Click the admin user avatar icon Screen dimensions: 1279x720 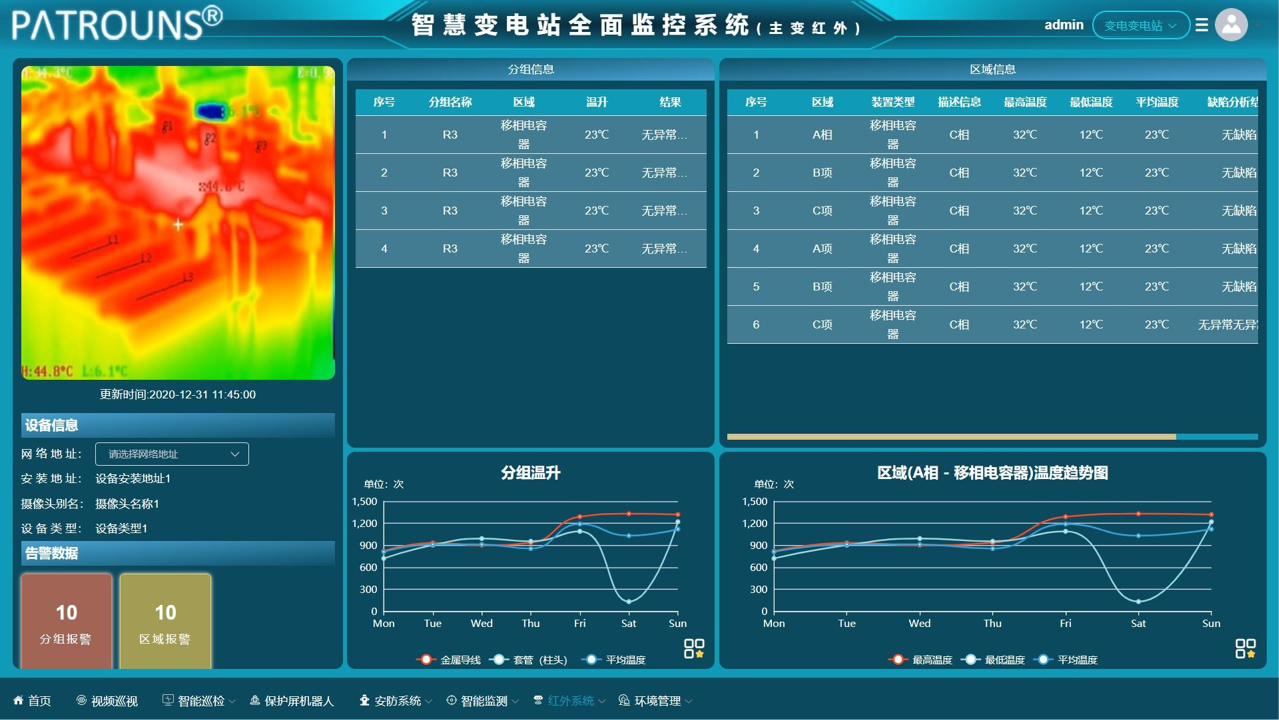[1231, 25]
